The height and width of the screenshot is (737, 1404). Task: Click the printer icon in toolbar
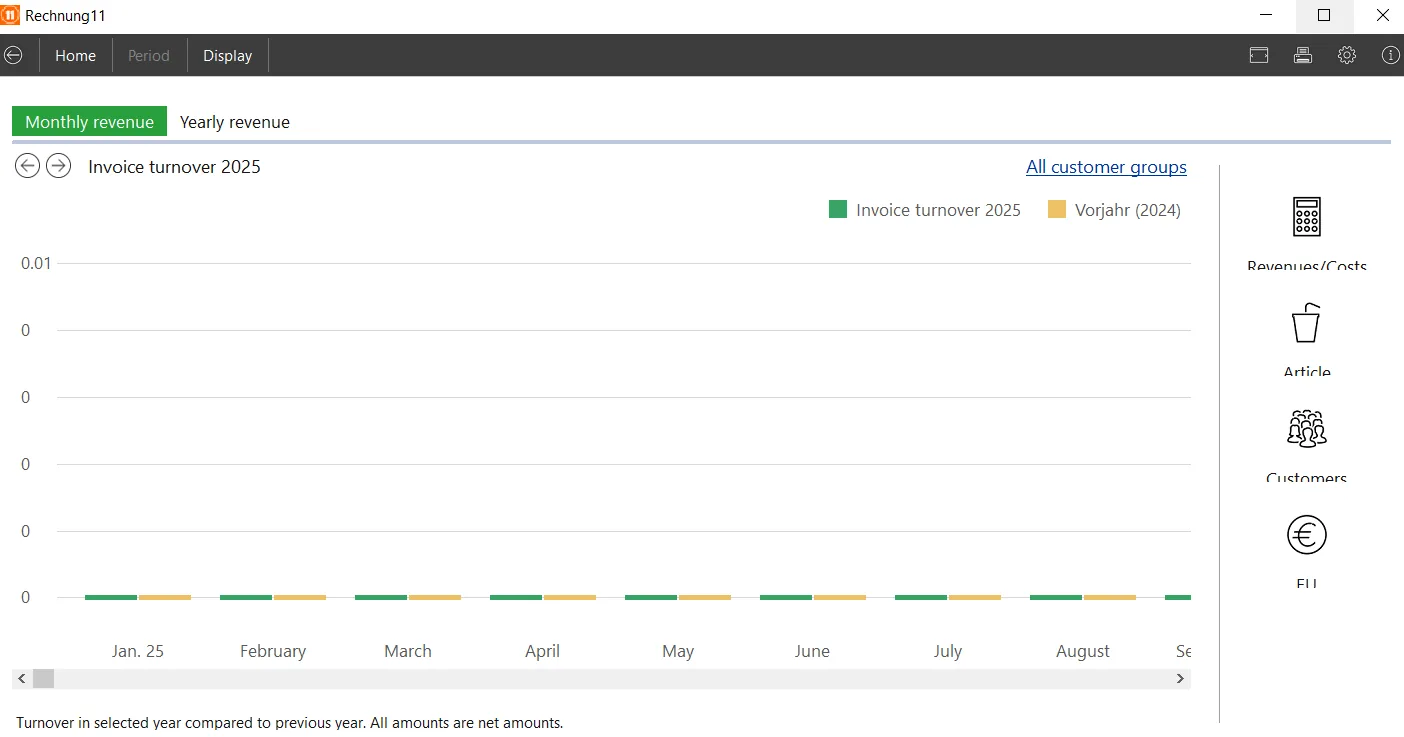pyautogui.click(x=1302, y=56)
